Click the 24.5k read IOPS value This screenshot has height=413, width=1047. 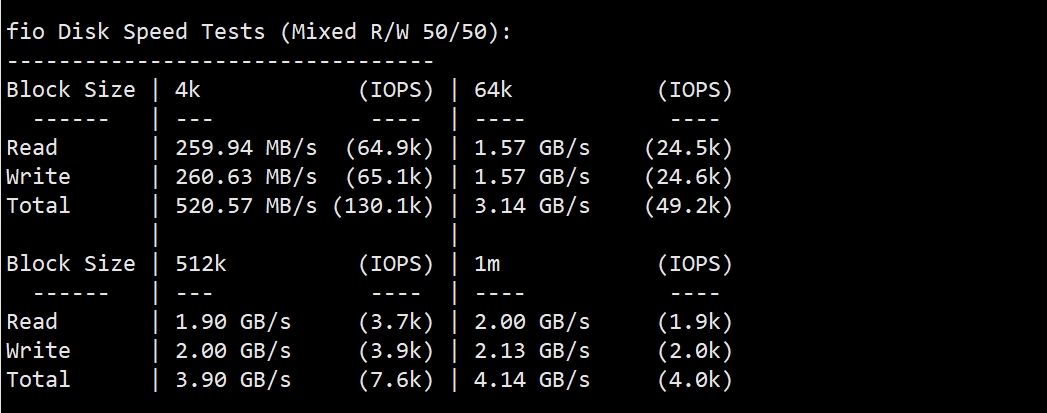click(689, 148)
